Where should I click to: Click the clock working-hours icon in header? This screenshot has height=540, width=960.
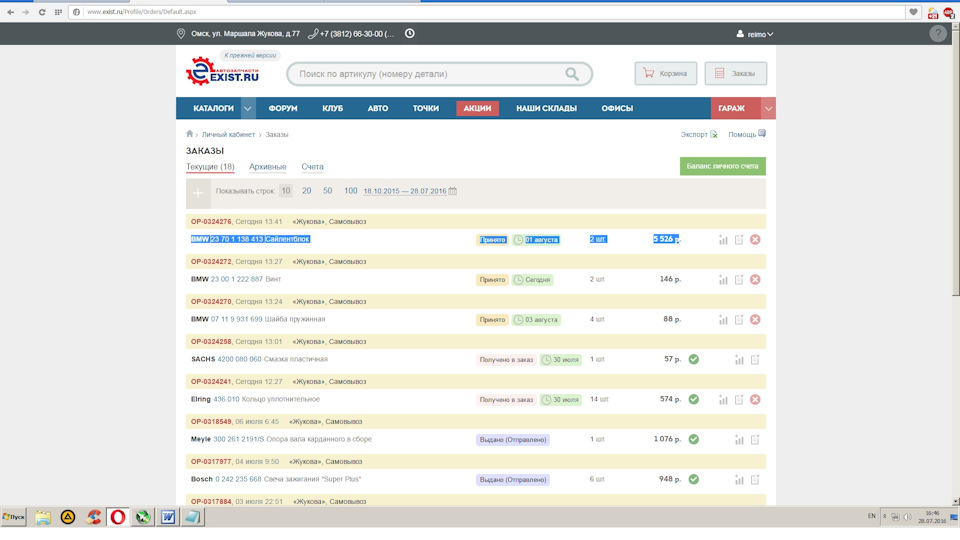410,34
